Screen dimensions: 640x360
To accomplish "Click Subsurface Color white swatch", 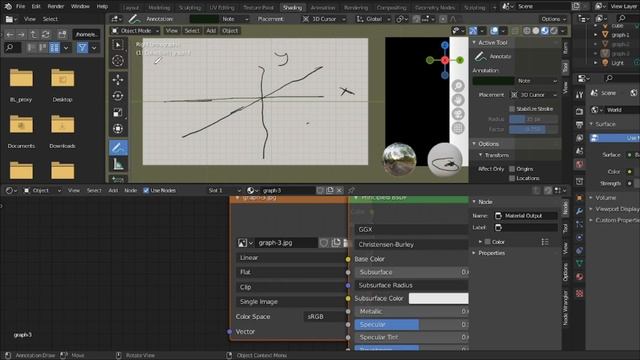I will pos(438,298).
